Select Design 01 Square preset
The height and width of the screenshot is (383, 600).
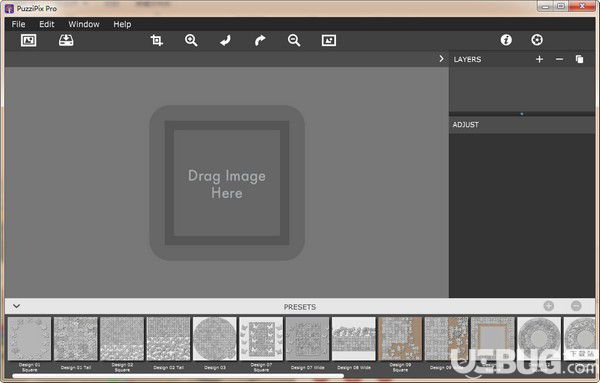coord(29,339)
